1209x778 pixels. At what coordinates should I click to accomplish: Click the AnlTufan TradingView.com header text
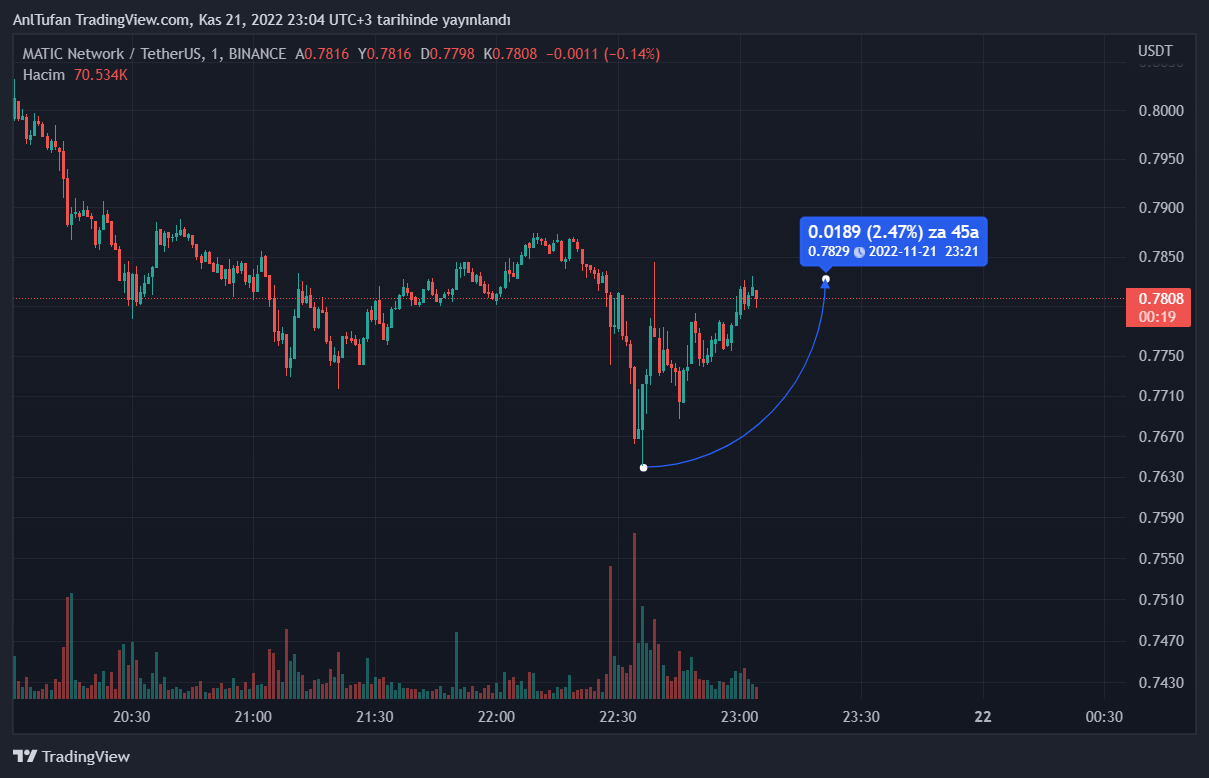[x=261, y=20]
